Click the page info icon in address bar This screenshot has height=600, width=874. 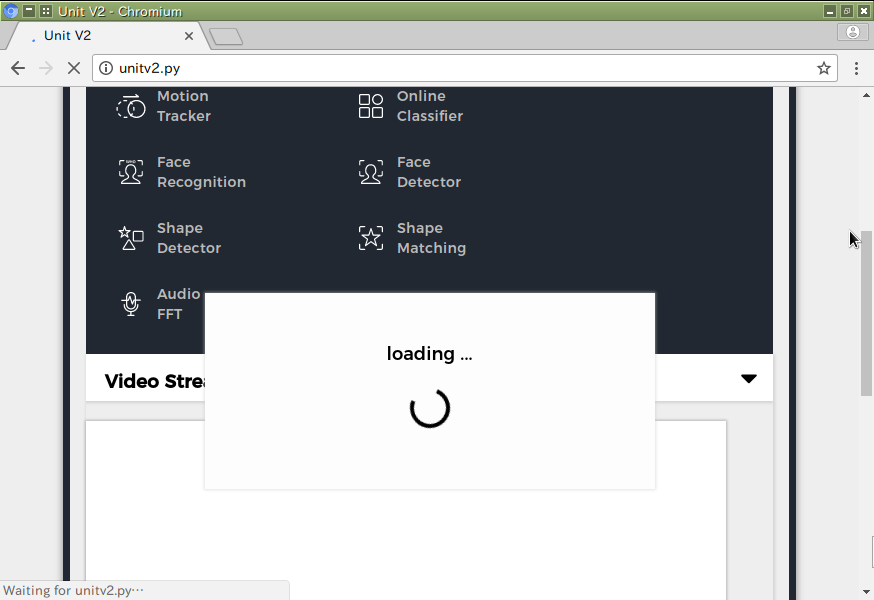(x=106, y=68)
